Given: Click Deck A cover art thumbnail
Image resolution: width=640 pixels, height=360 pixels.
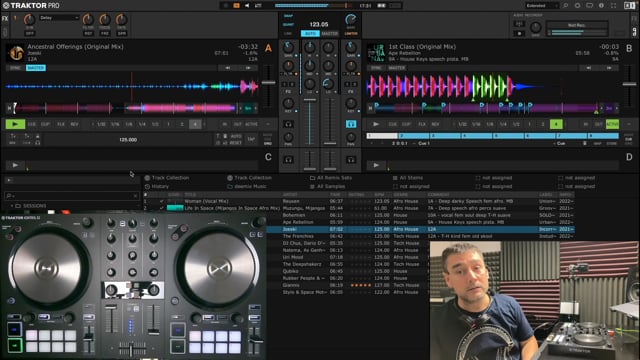Looking at the screenshot, I should click(x=16, y=53).
